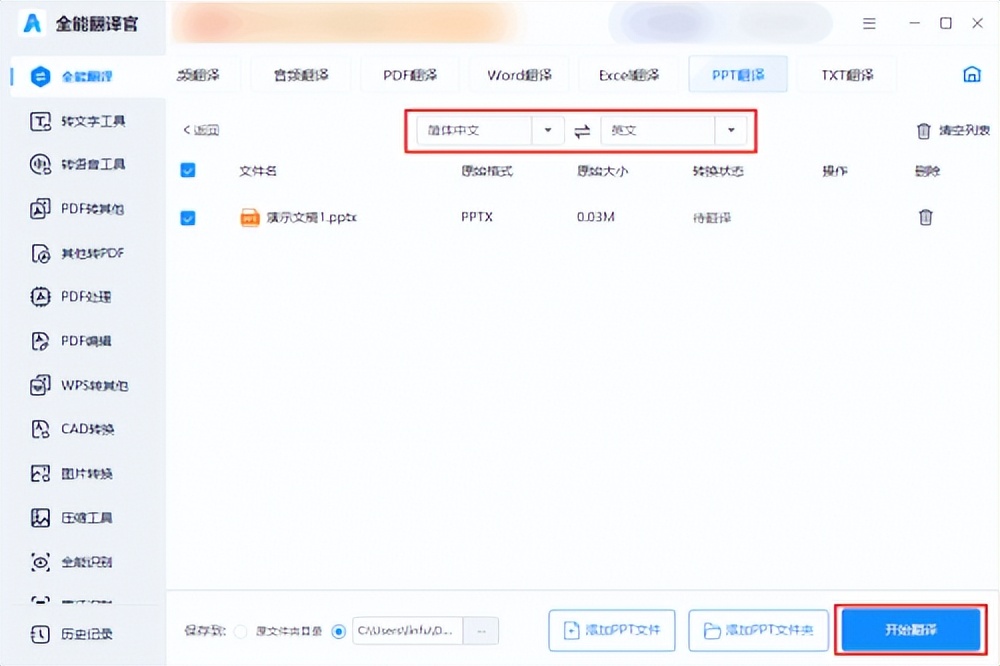The height and width of the screenshot is (666, 1000).
Task: Uncheck the 演示文稿1.pptx file checkbox
Action: (x=187, y=217)
